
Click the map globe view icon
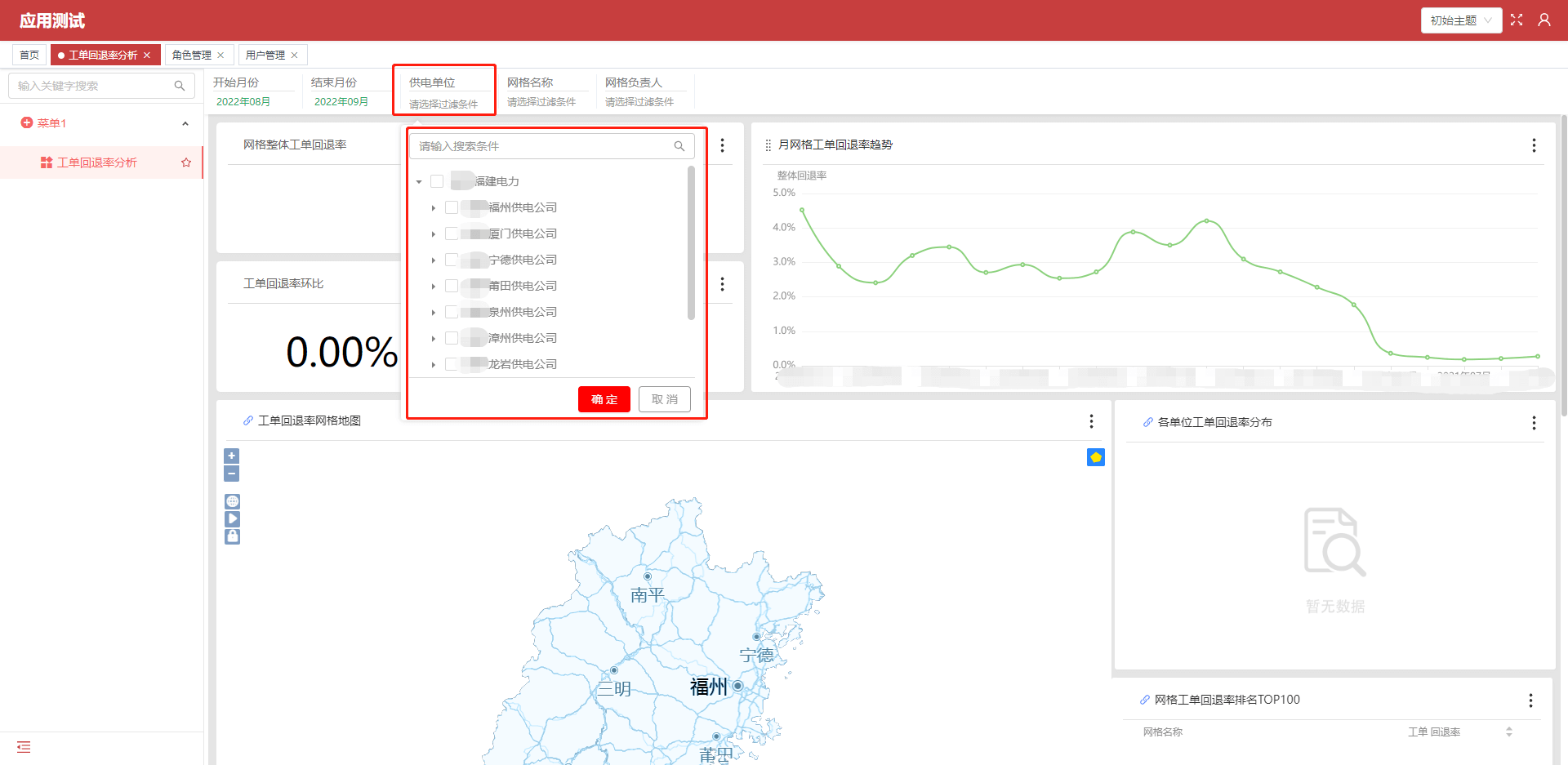coord(232,501)
